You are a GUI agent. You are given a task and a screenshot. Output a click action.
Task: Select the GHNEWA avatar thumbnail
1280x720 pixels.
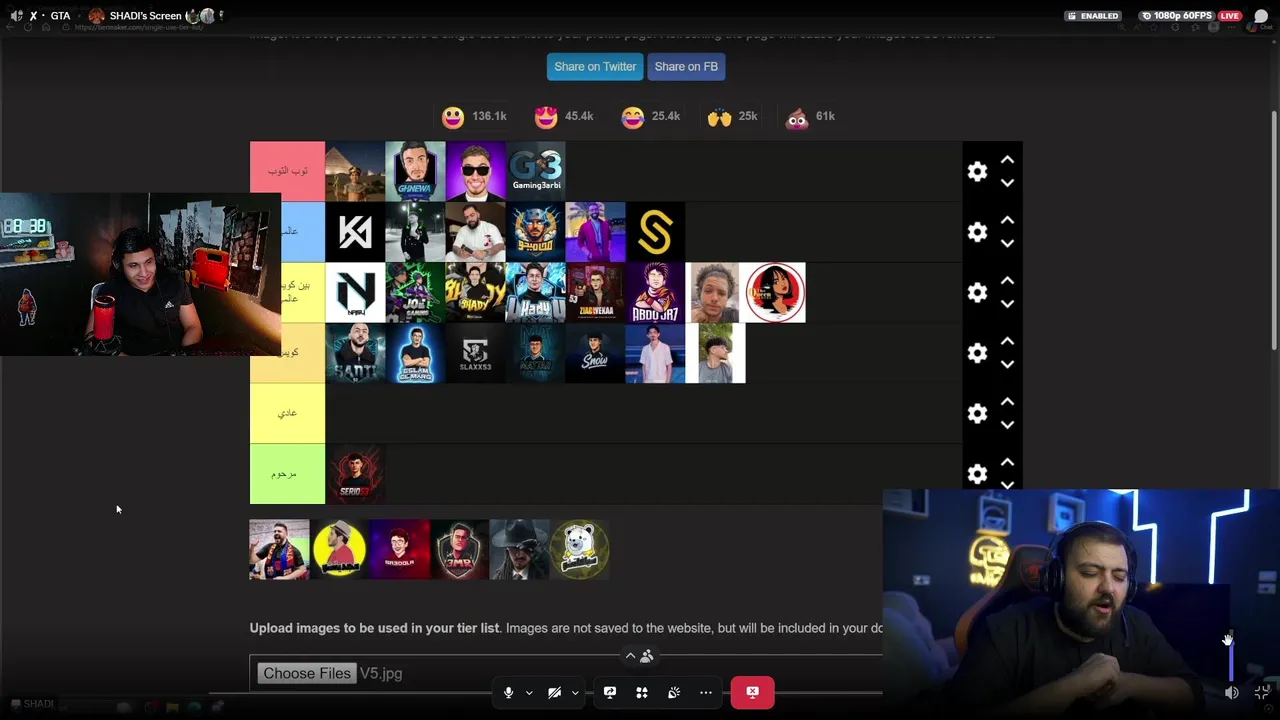tap(415, 171)
